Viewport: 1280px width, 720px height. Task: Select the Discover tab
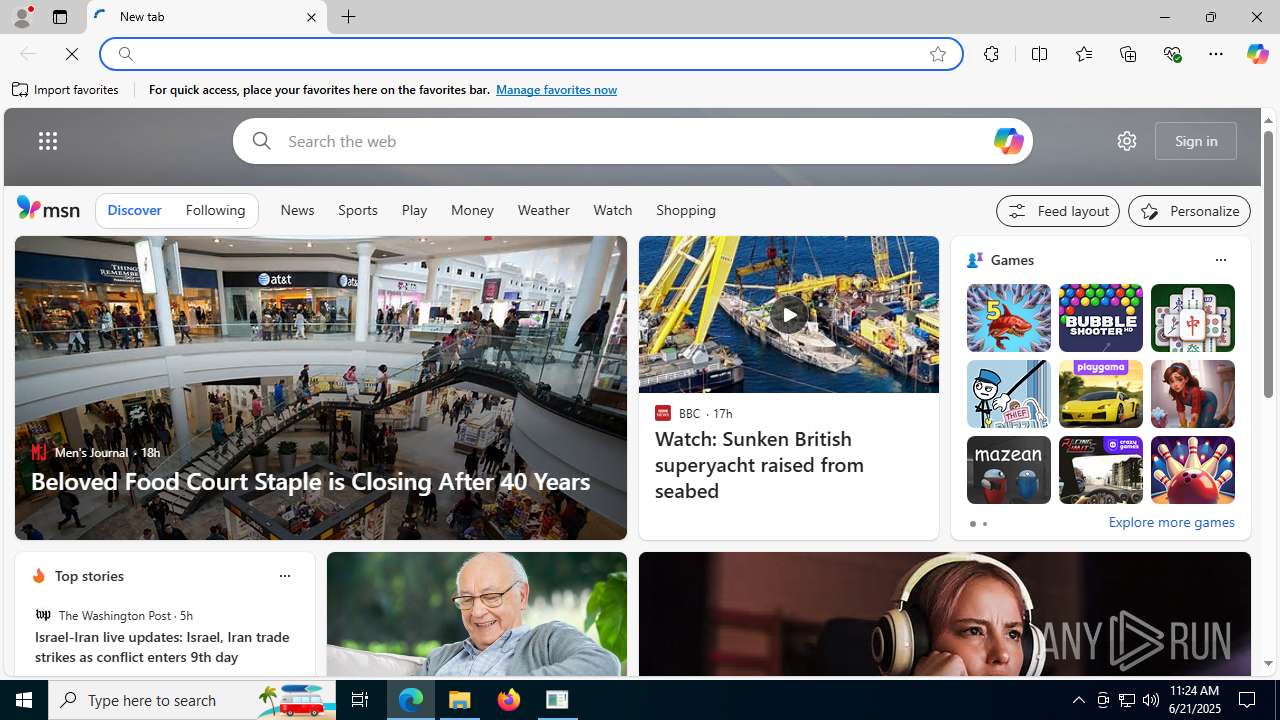click(134, 211)
